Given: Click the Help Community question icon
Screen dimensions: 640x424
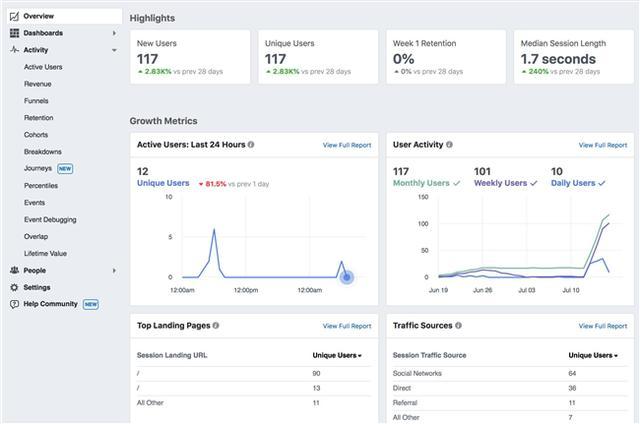Looking at the screenshot, I should pyautogui.click(x=14, y=304).
